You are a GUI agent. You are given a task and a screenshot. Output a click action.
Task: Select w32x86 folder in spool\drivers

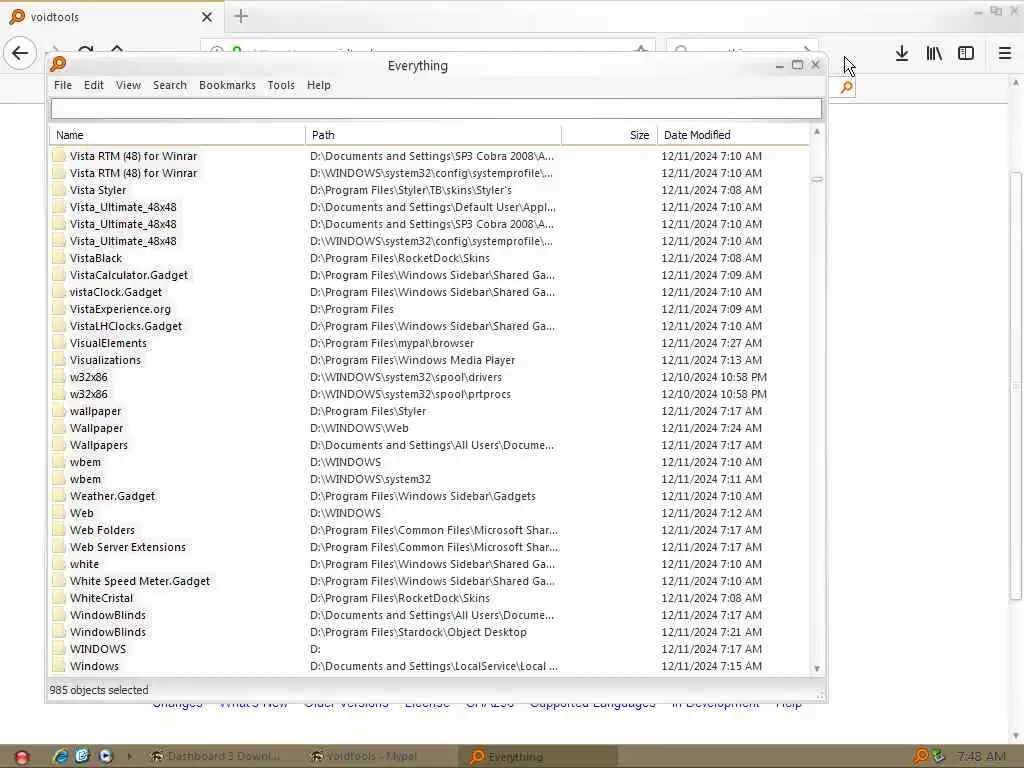(430, 377)
